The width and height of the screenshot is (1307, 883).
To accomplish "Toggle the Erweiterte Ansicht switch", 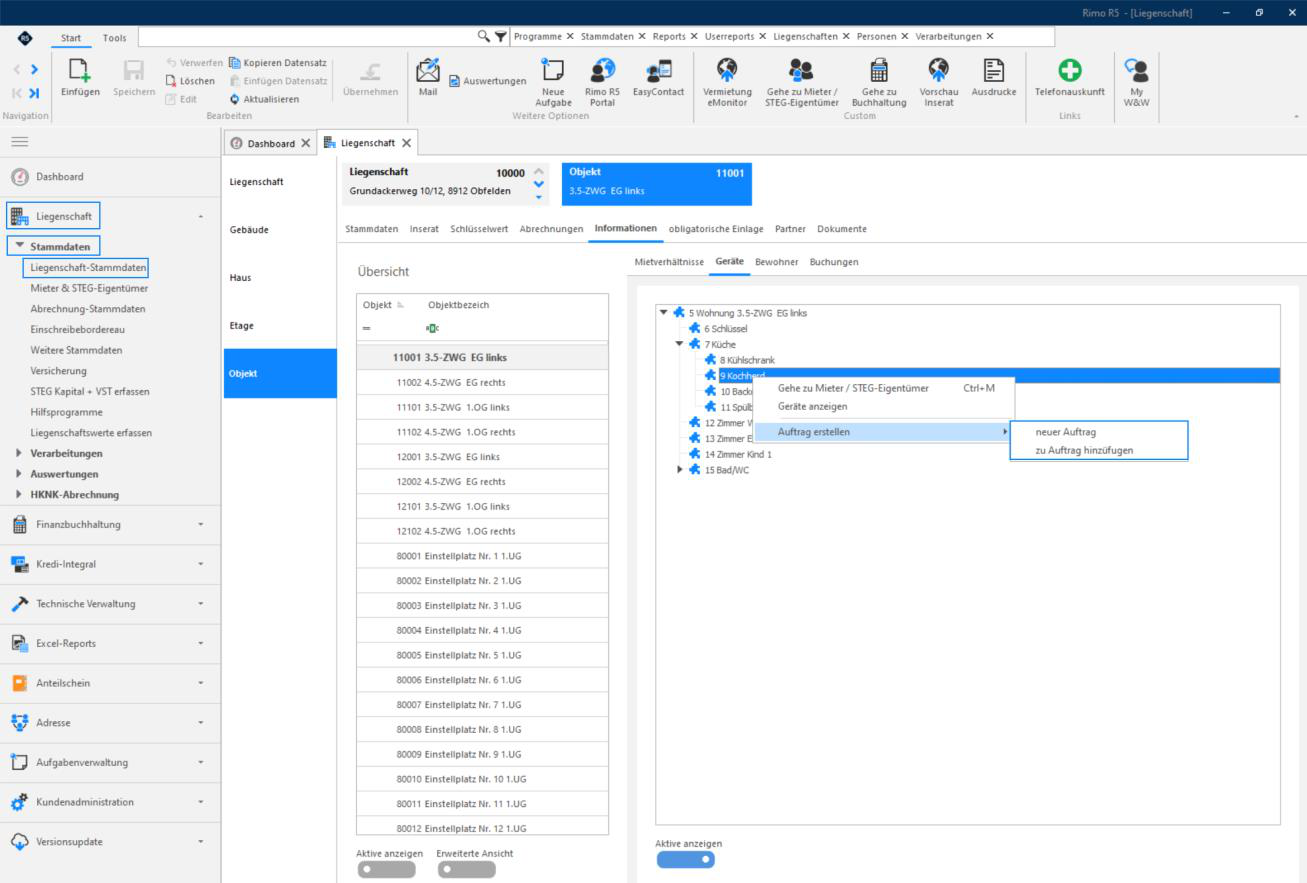I will (466, 869).
